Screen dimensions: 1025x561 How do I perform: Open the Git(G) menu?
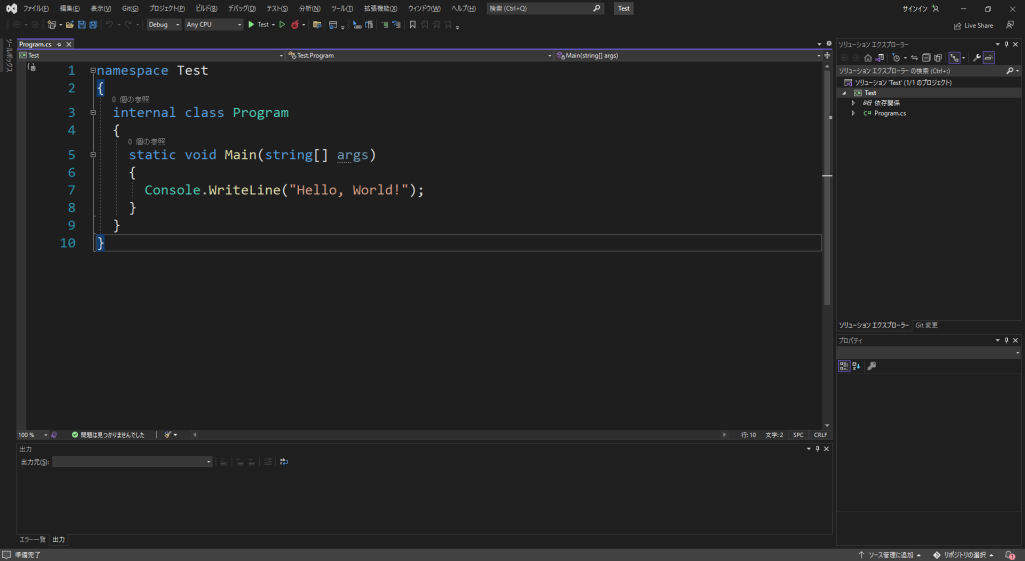[x=130, y=8]
